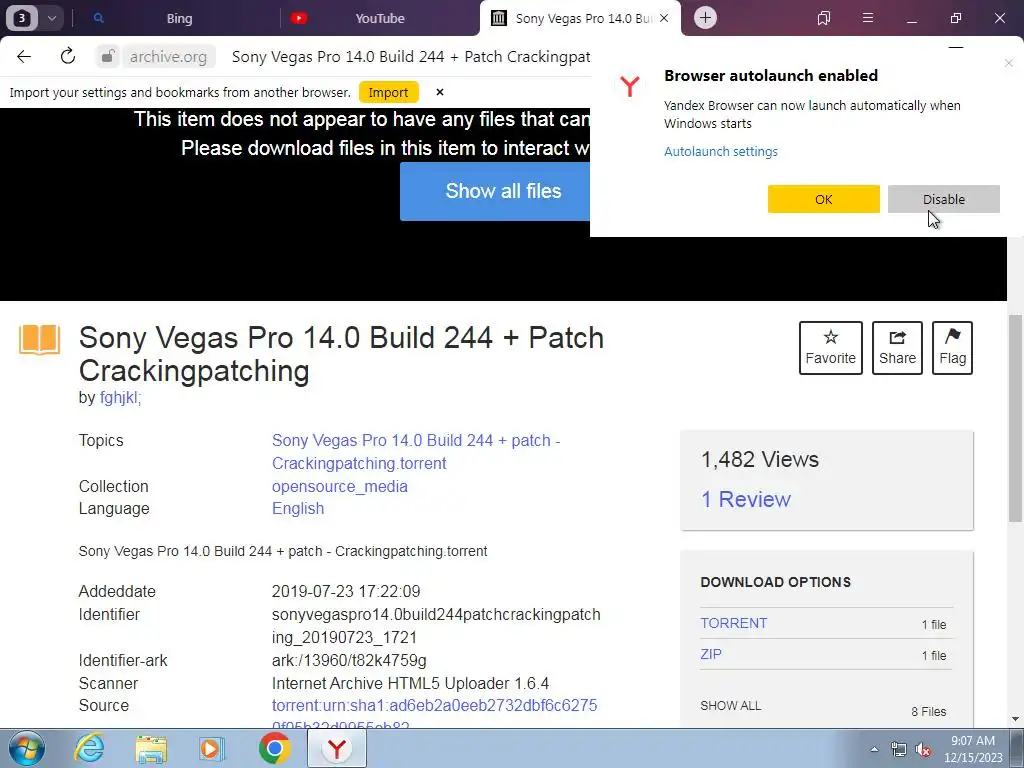
Task: Click the Share button
Action: (x=897, y=347)
